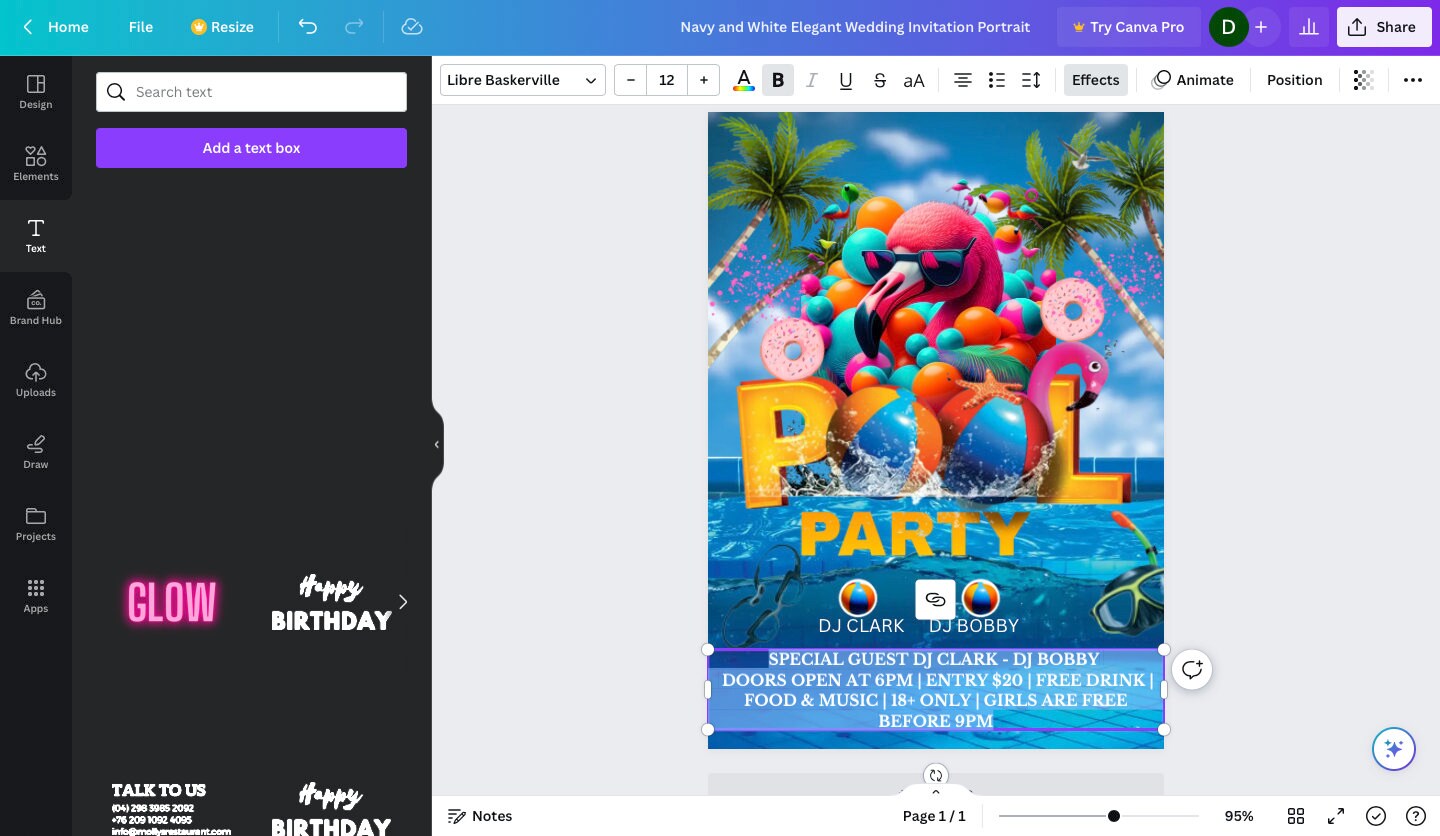This screenshot has width=1440, height=836.
Task: Expand the Happy Birthday templates row
Action: [403, 602]
